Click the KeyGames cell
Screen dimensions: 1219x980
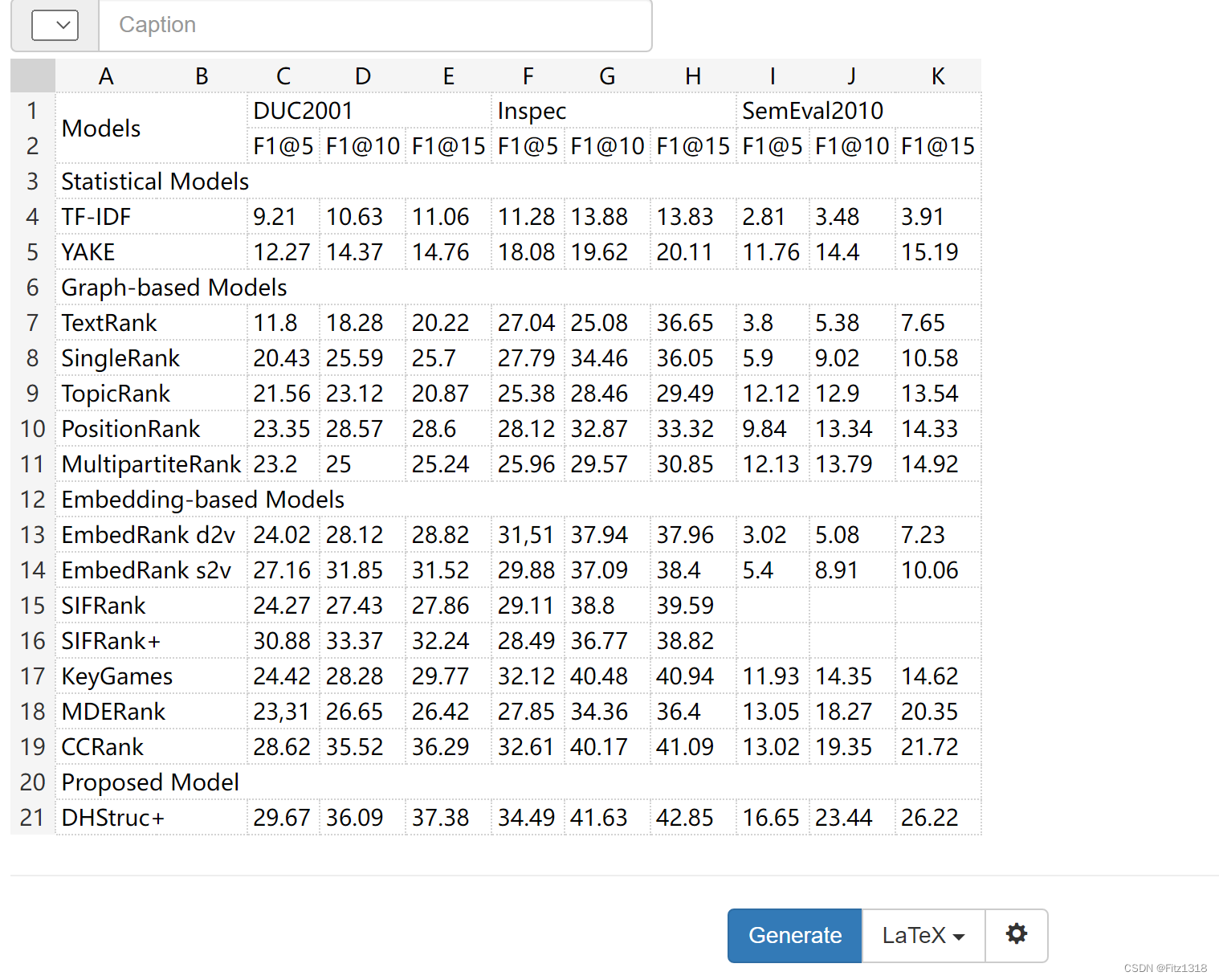click(151, 676)
